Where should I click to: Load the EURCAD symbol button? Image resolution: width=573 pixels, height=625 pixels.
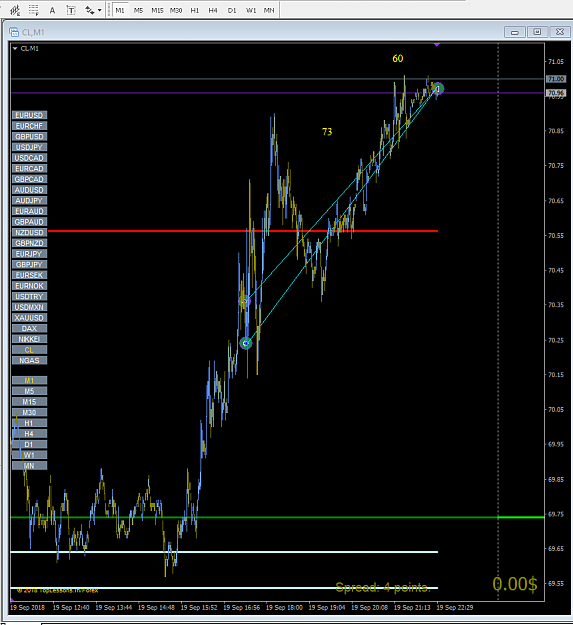[x=29, y=169]
